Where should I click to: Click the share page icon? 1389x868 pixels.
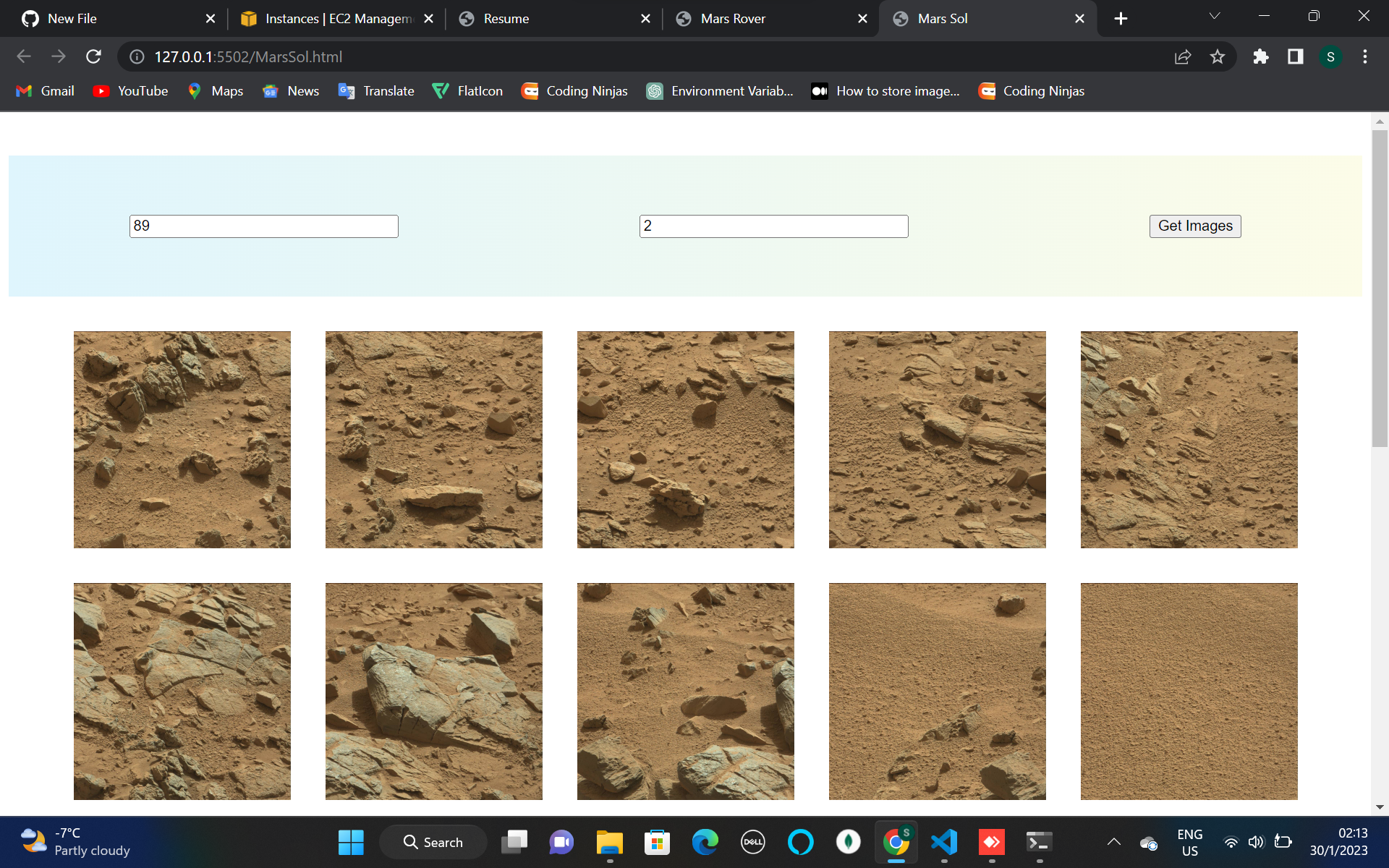point(1183,56)
